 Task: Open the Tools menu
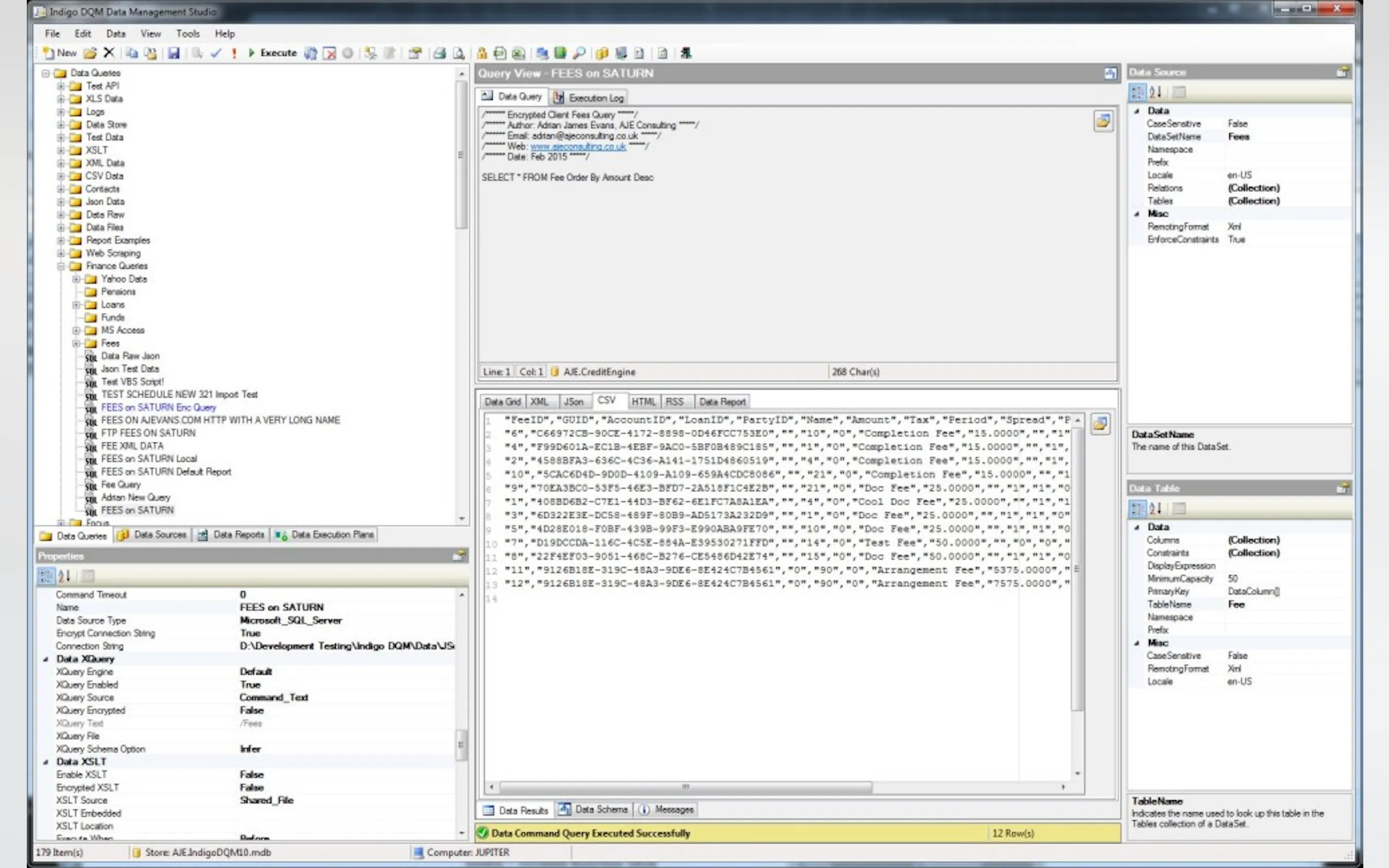187,33
